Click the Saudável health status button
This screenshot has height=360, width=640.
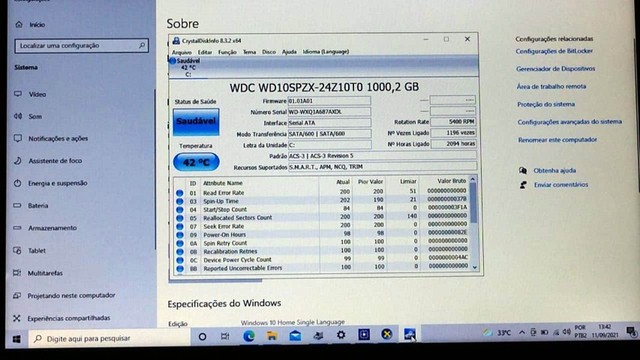pos(196,122)
